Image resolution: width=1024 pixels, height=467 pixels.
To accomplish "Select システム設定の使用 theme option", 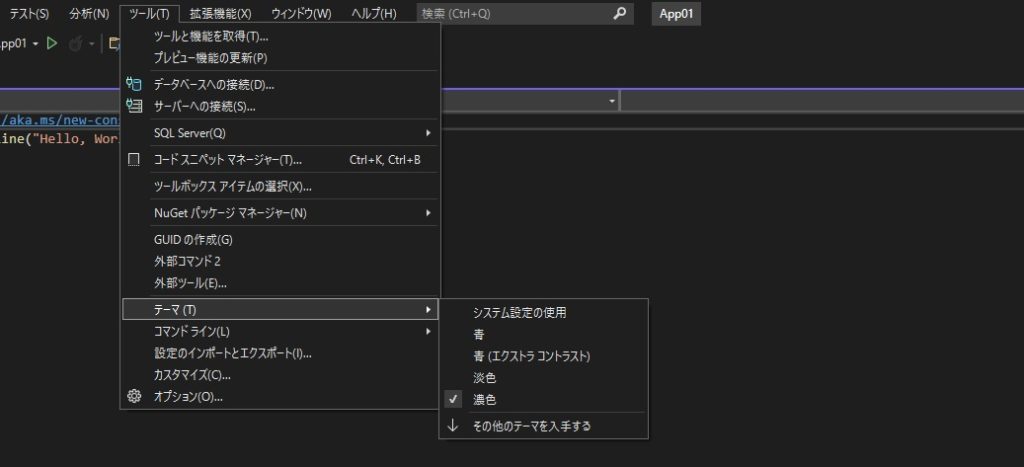I will pos(519,312).
